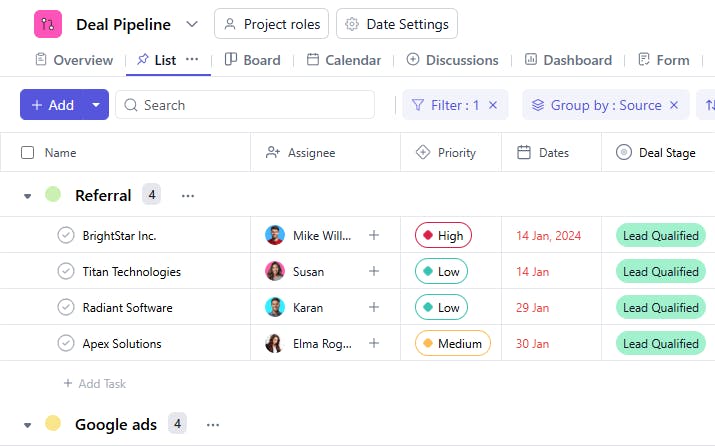The height and width of the screenshot is (446, 715).
Task: Switch to the Board tab
Action: (253, 60)
